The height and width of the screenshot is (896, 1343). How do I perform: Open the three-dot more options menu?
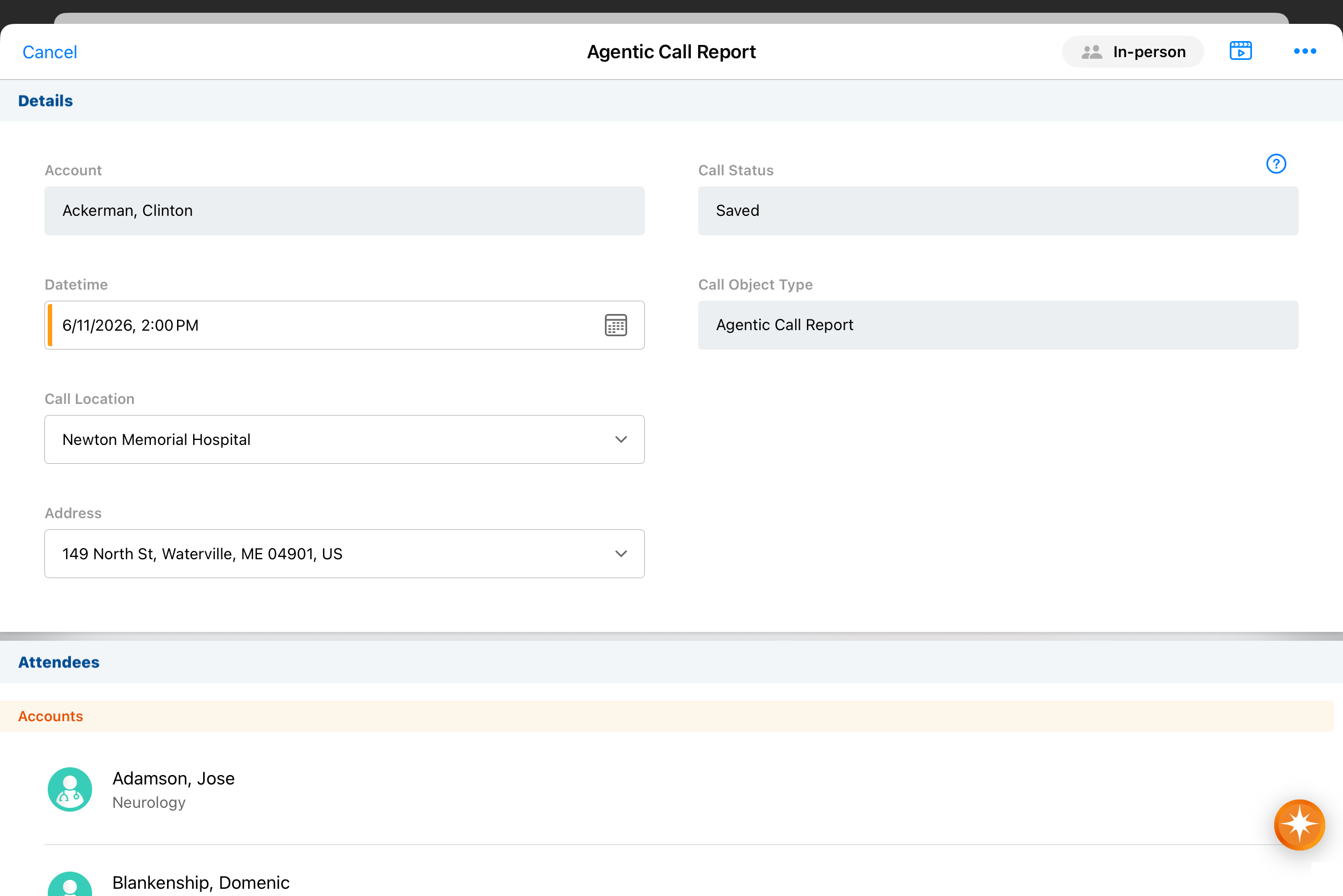coord(1305,52)
